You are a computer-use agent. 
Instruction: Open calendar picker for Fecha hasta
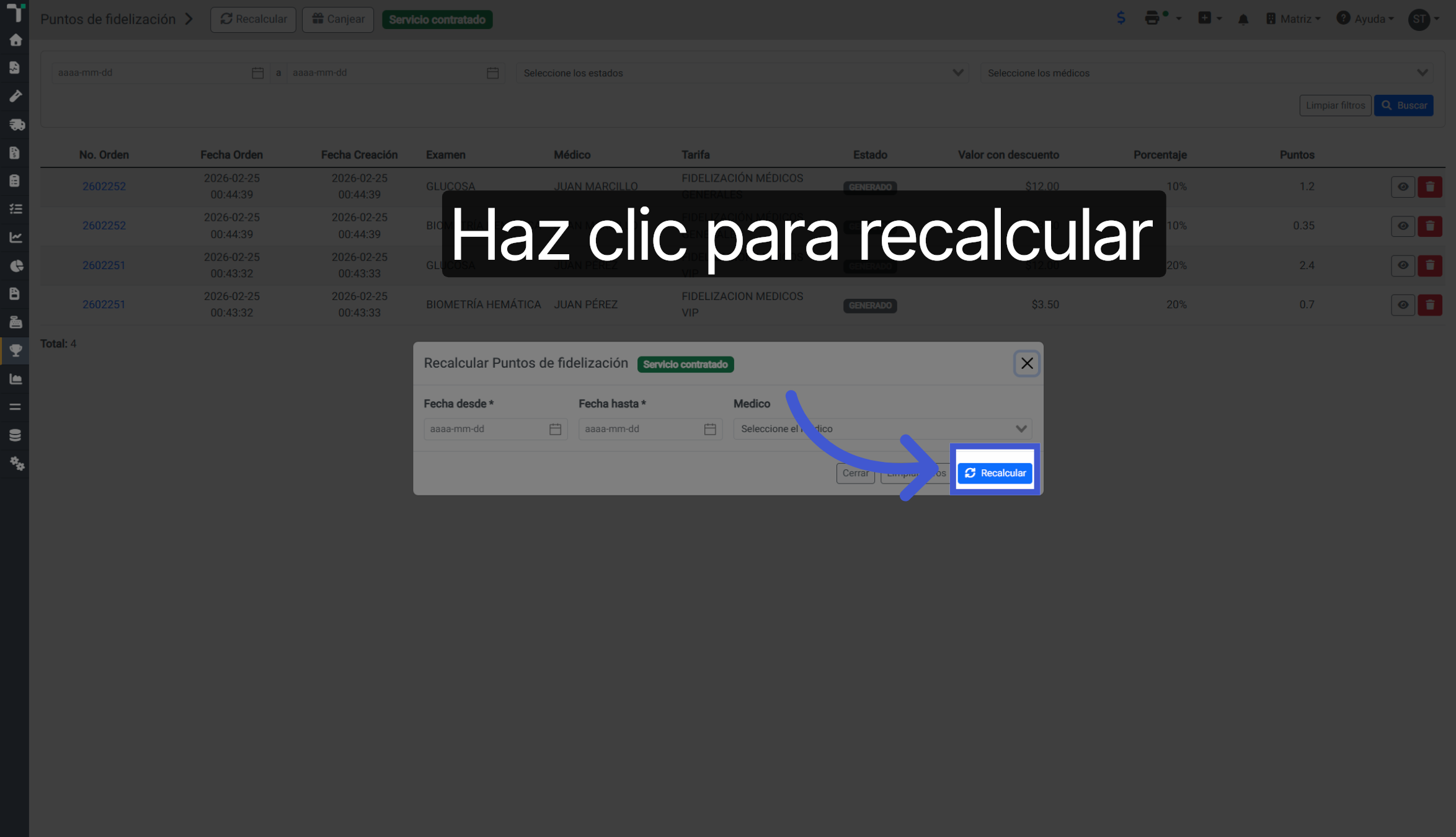pyautogui.click(x=710, y=429)
